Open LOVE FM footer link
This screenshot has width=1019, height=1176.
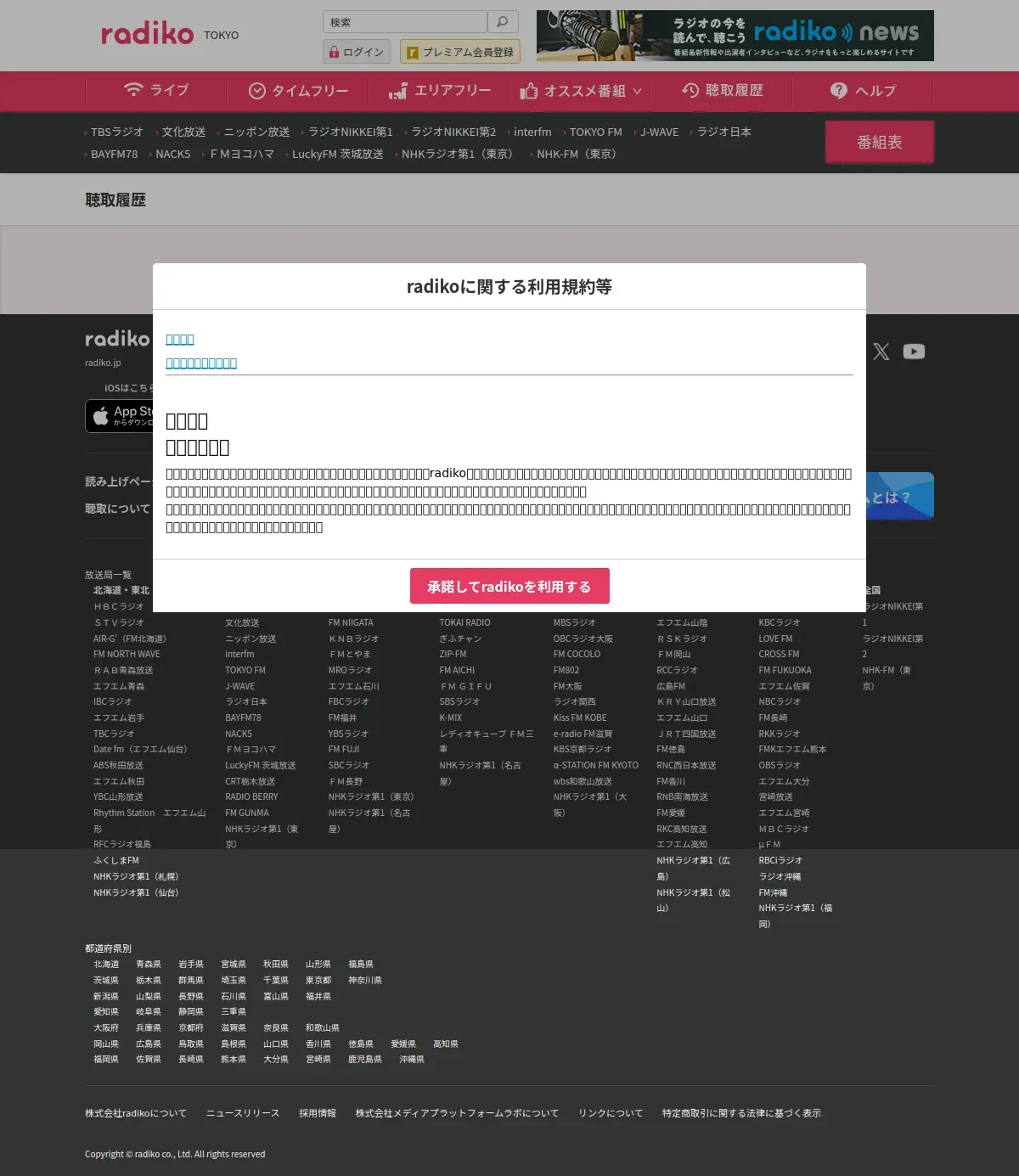[775, 639]
